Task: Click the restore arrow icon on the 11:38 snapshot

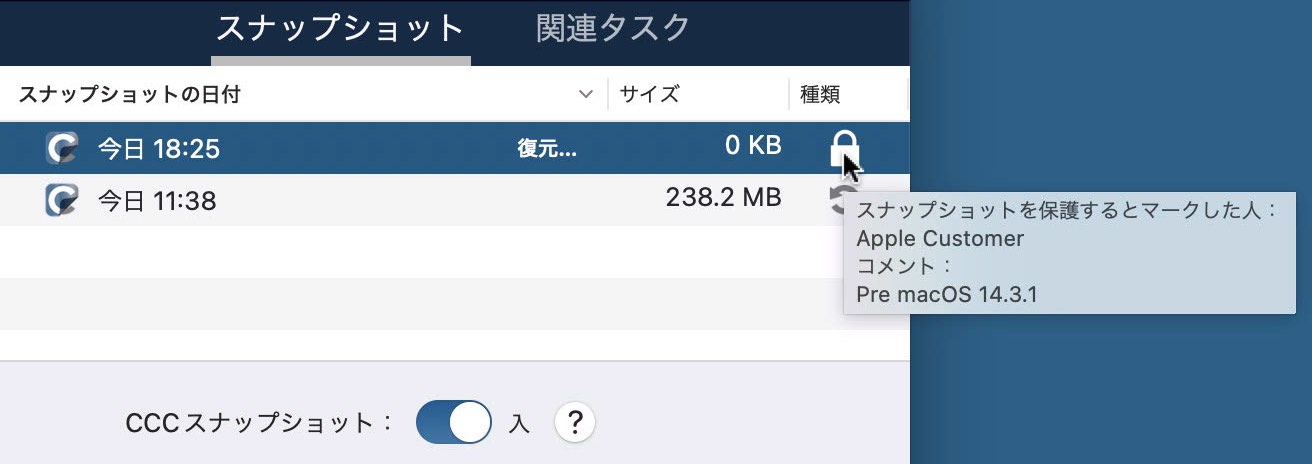Action: [x=838, y=198]
